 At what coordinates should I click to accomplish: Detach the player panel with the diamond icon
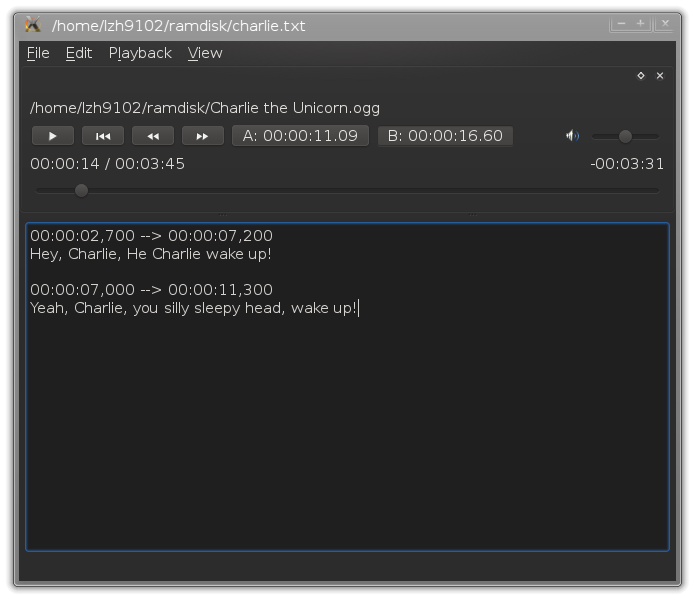pyautogui.click(x=641, y=76)
